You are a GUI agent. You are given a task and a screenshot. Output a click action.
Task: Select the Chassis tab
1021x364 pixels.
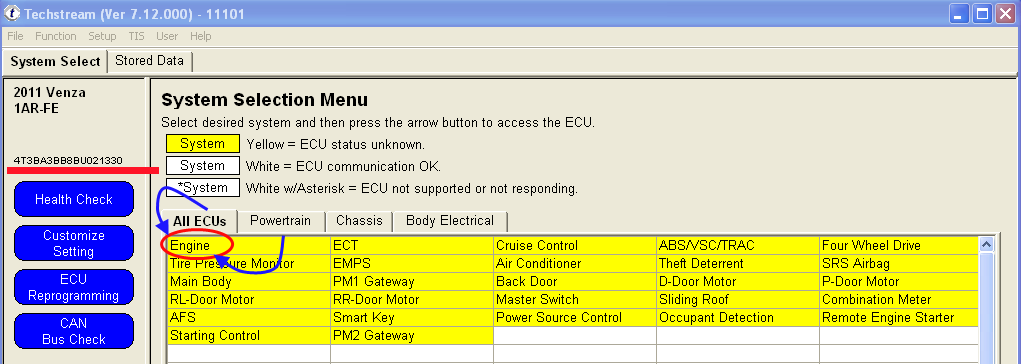[359, 221]
